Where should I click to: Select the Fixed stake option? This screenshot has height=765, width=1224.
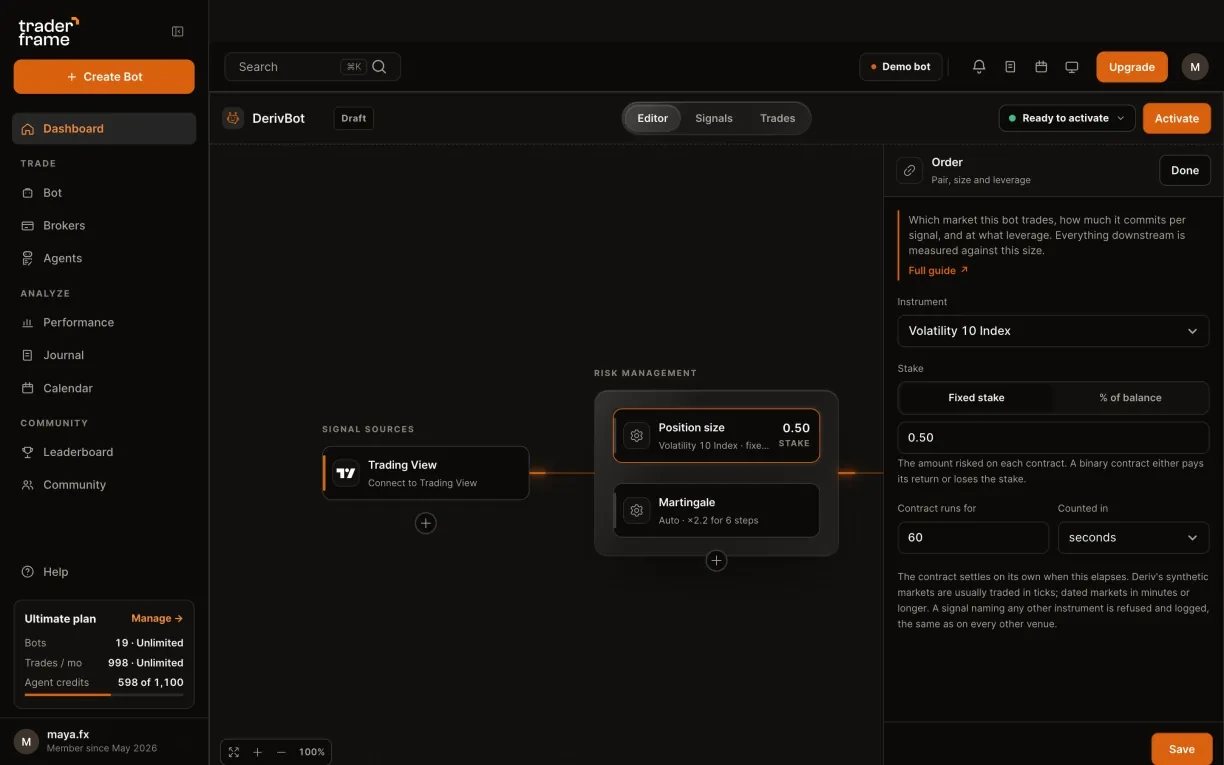click(x=976, y=398)
